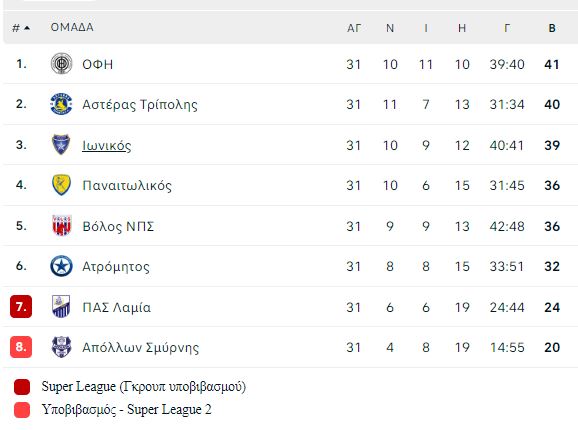Screen dimensions: 578x430
Task: Click the Υποβιβασμός Super League 2 legend swatch
Action: pyautogui.click(x=22, y=410)
